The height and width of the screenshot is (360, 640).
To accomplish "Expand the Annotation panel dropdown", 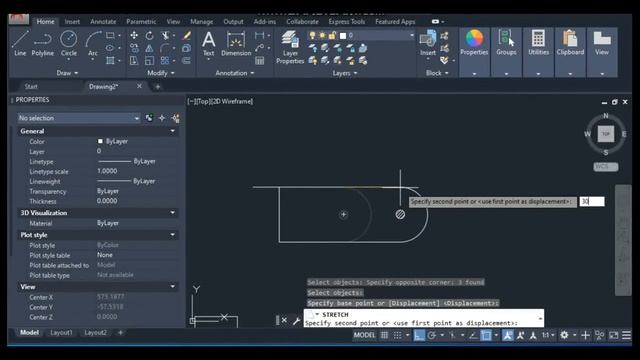I will coord(235,73).
